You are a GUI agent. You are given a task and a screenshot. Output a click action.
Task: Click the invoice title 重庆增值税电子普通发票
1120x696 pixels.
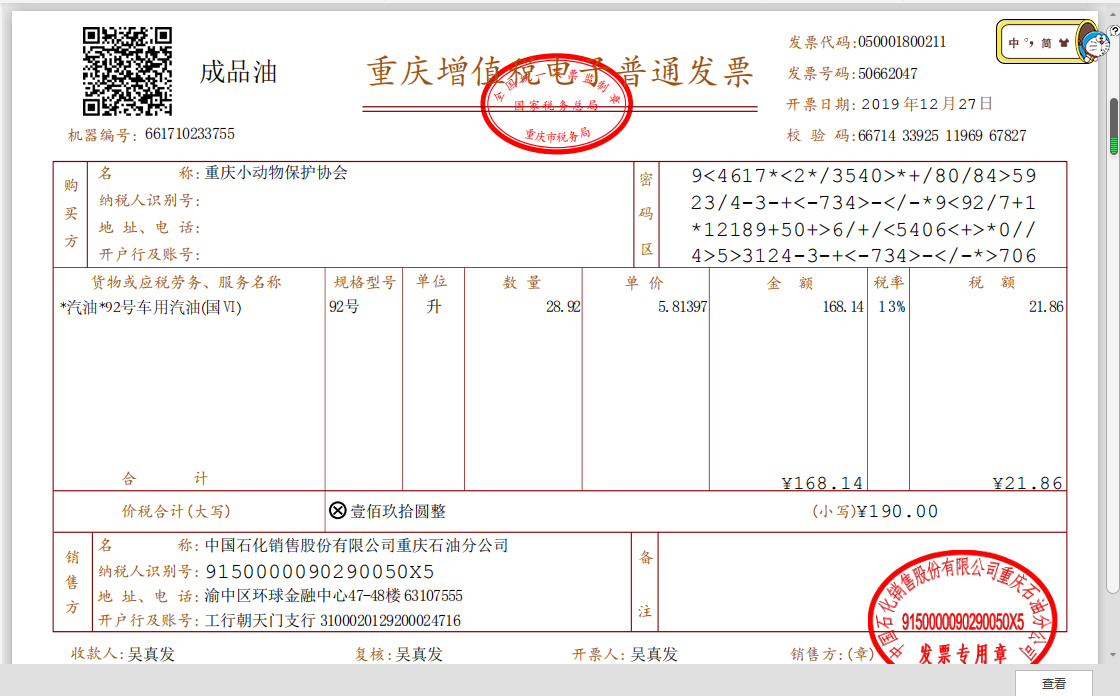click(x=560, y=71)
